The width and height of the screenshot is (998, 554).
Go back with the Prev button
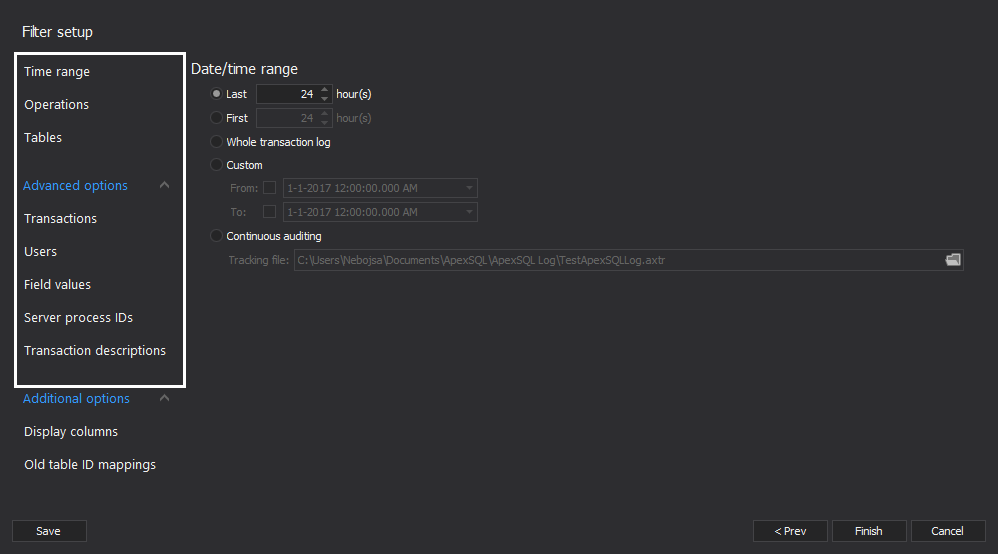click(790, 531)
